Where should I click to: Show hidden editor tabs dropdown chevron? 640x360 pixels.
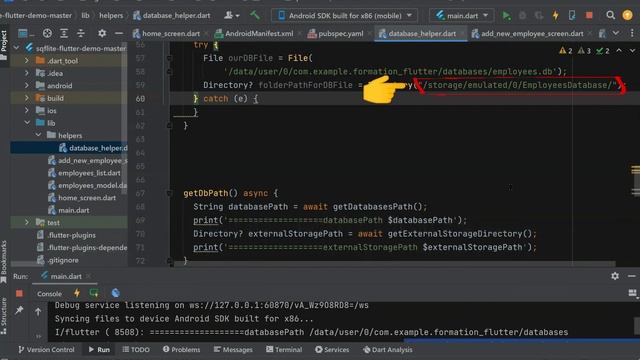(x=616, y=33)
